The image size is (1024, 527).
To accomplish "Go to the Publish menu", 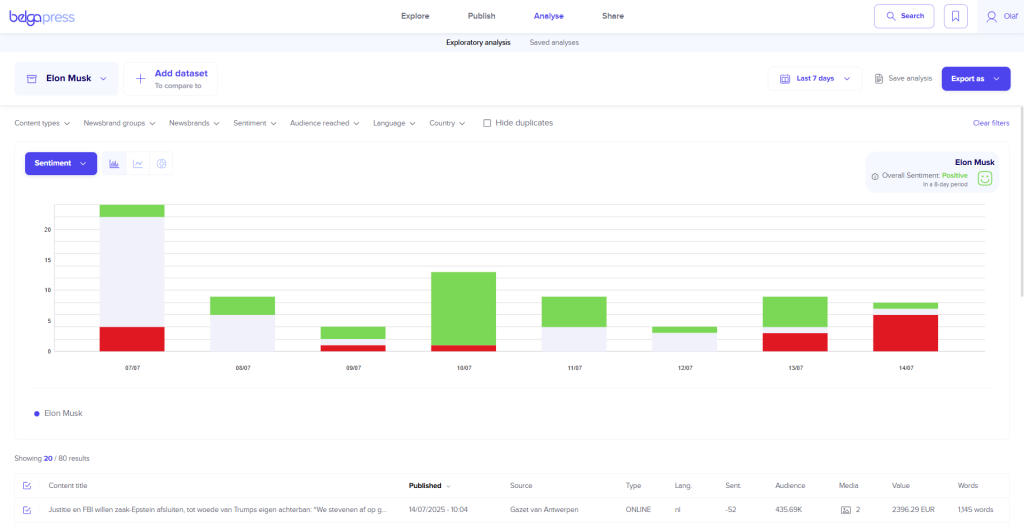I will point(481,16).
